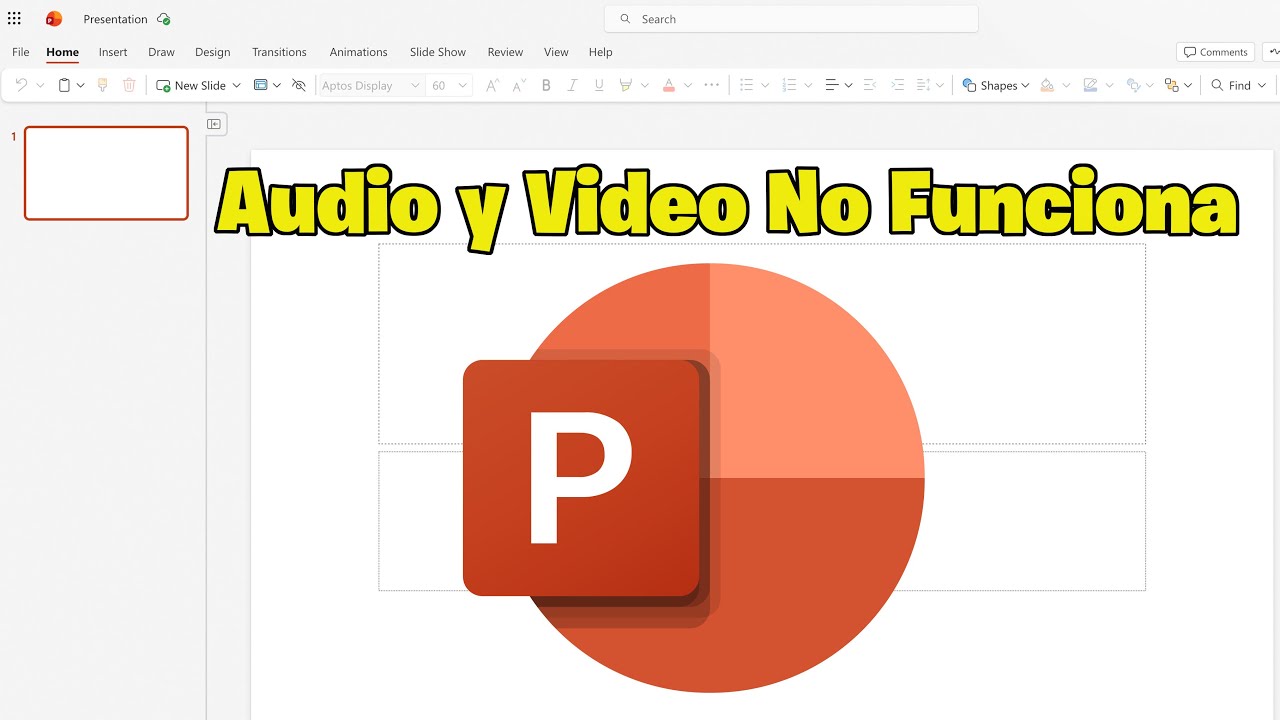Open the Animations tab
The image size is (1280, 720).
(x=358, y=52)
